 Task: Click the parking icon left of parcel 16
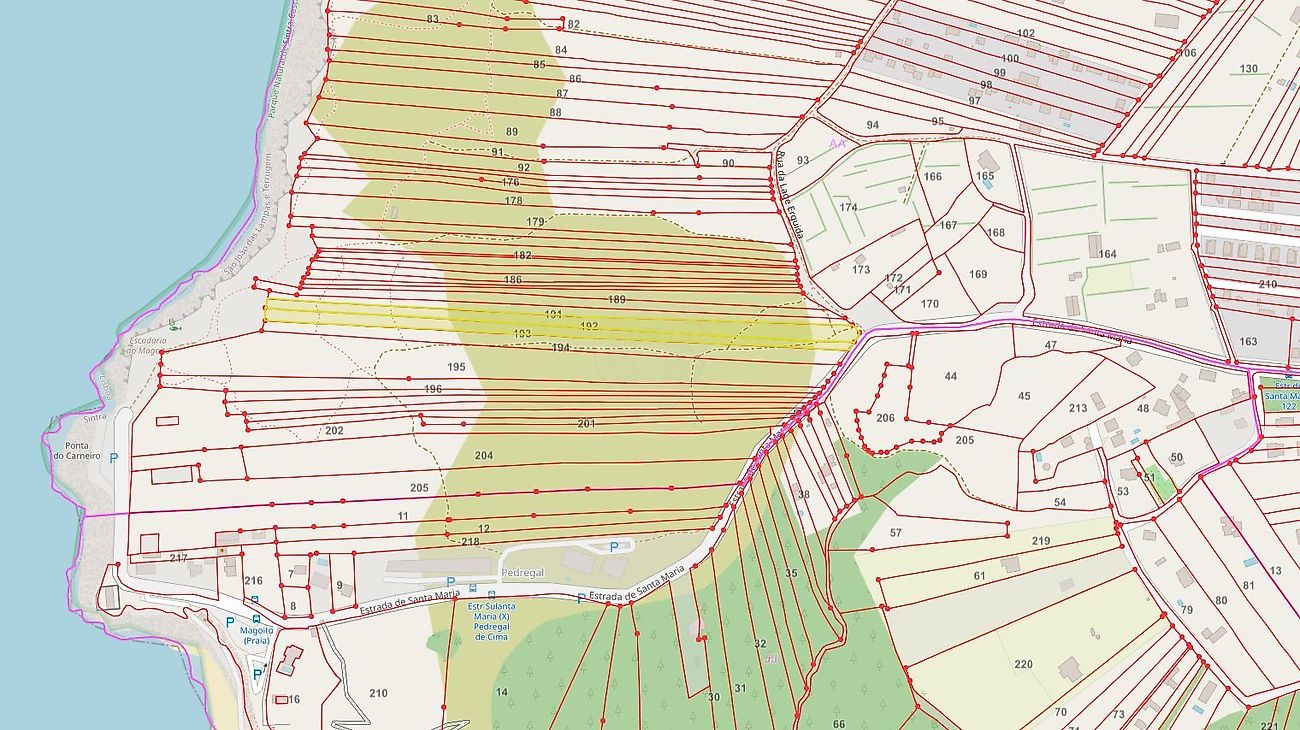[258, 674]
